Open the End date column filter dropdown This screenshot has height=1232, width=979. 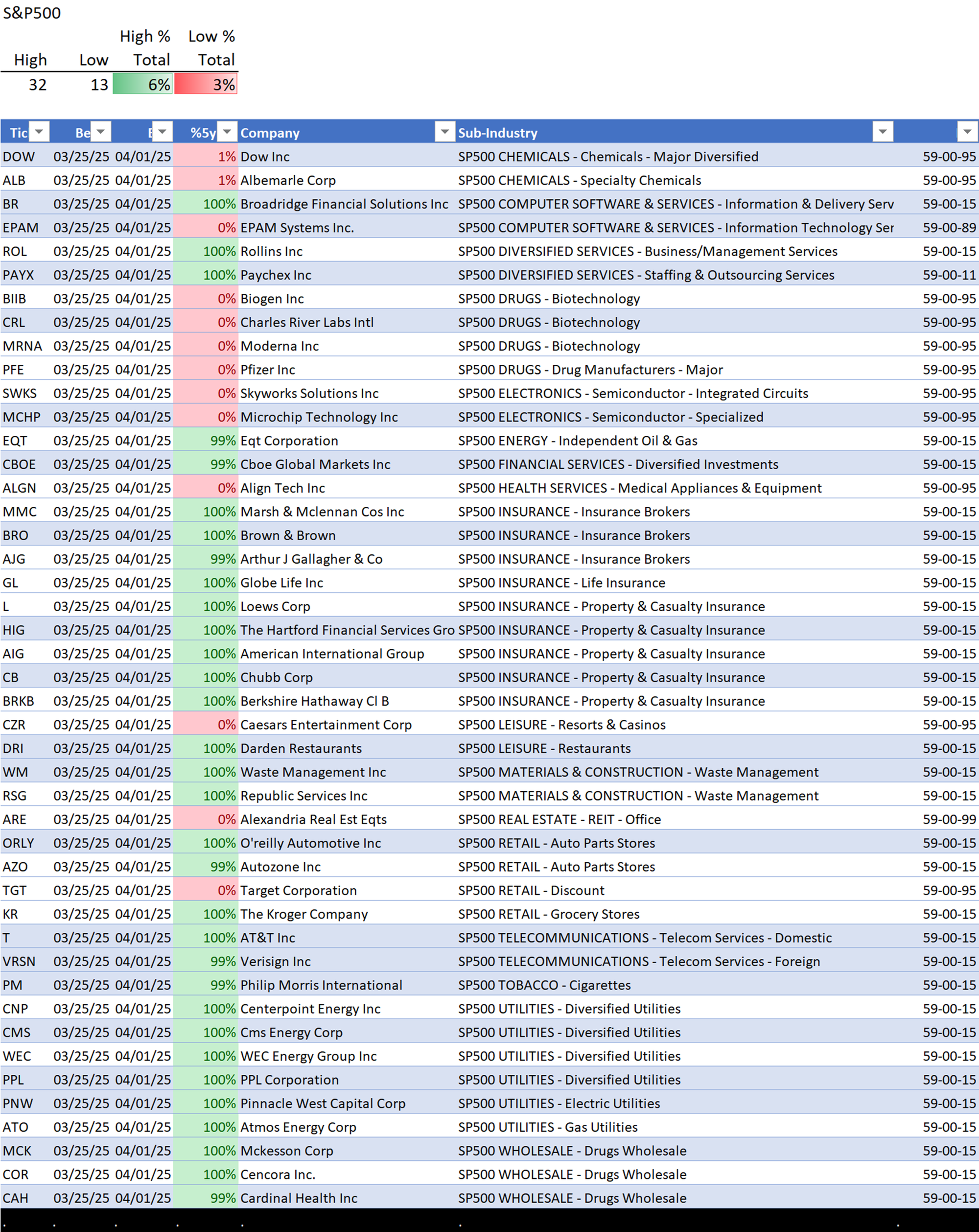(162, 132)
